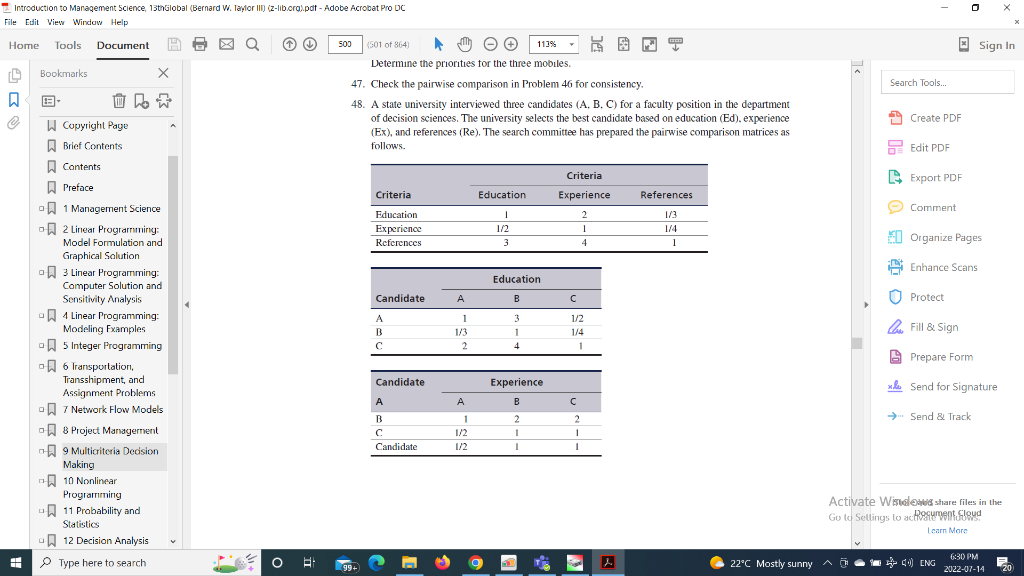This screenshot has height=576, width=1024.
Task: Show the page thumbnails panel
Action: [15, 75]
